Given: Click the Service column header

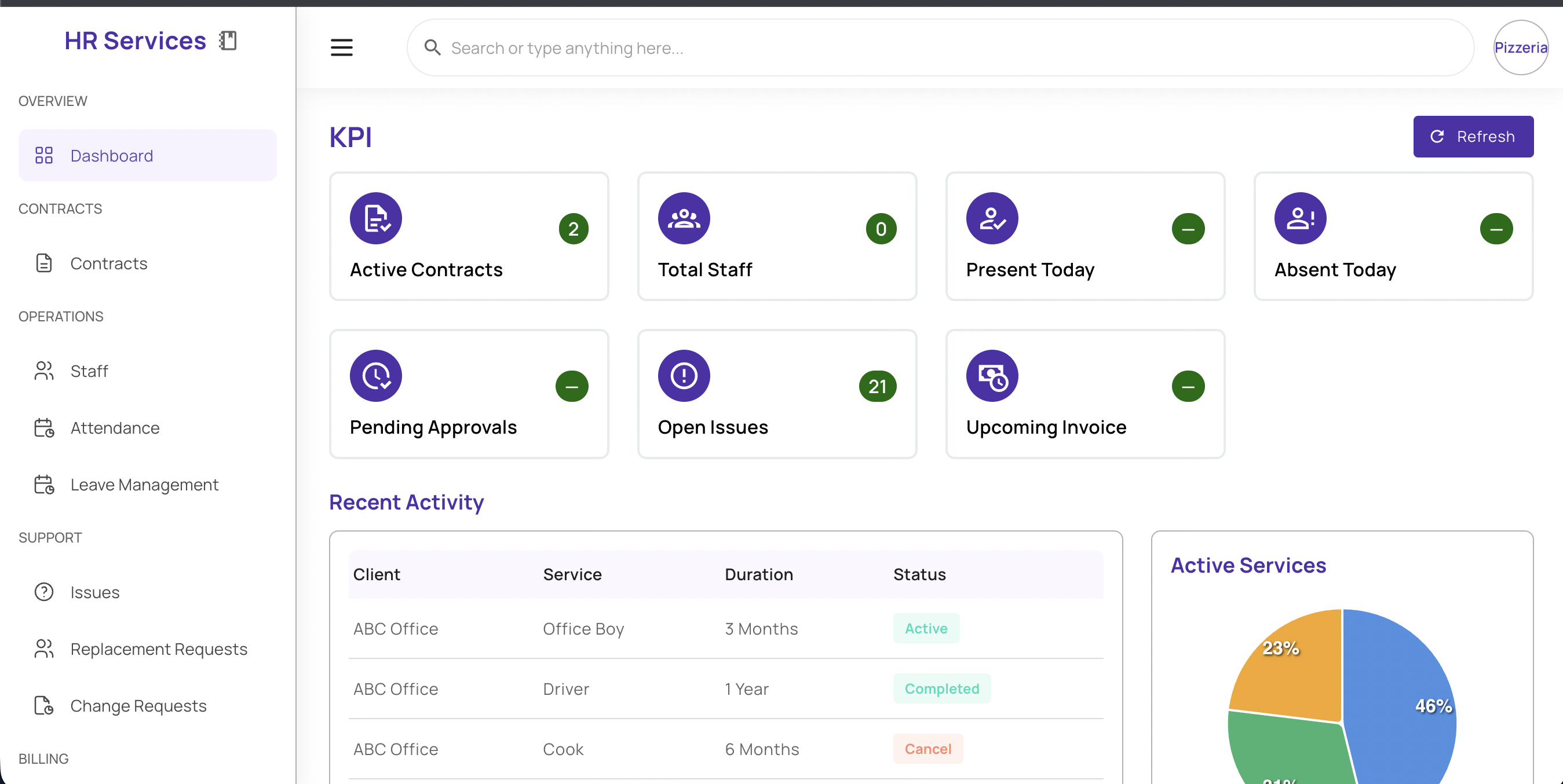Looking at the screenshot, I should 572,574.
